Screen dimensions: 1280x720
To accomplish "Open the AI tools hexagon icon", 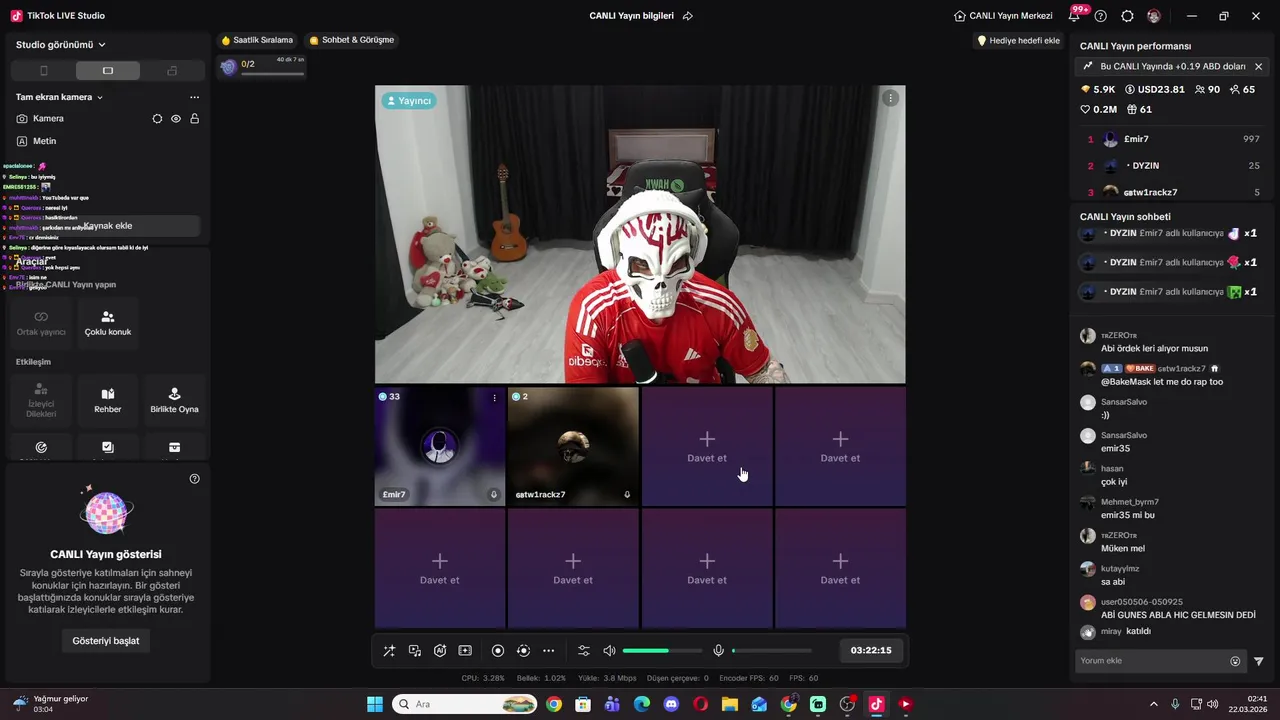I will (x=440, y=651).
